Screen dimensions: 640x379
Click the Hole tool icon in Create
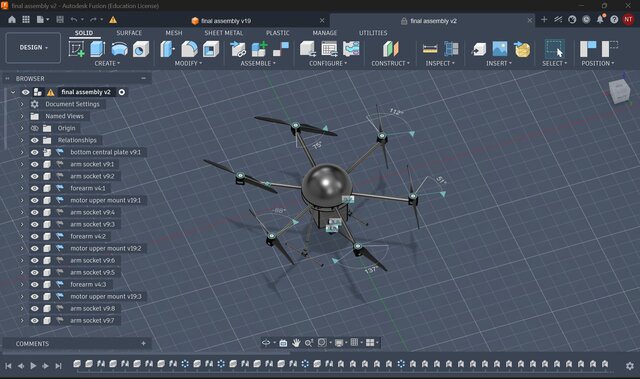pos(141,49)
